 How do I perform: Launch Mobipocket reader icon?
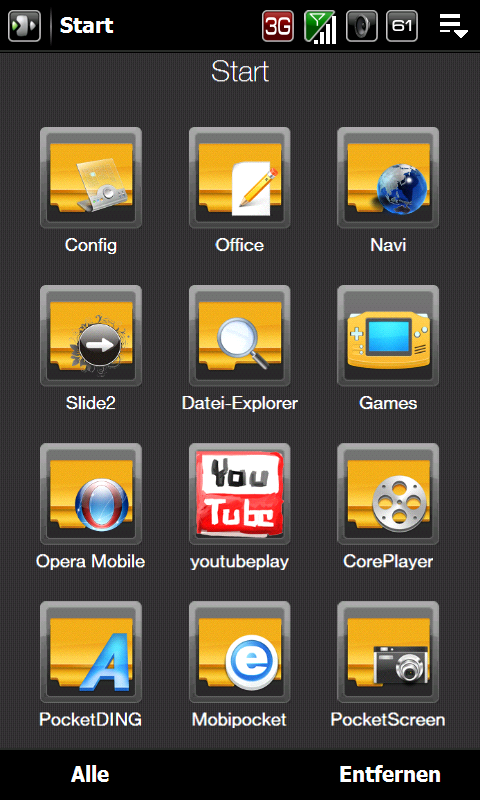[x=240, y=652]
